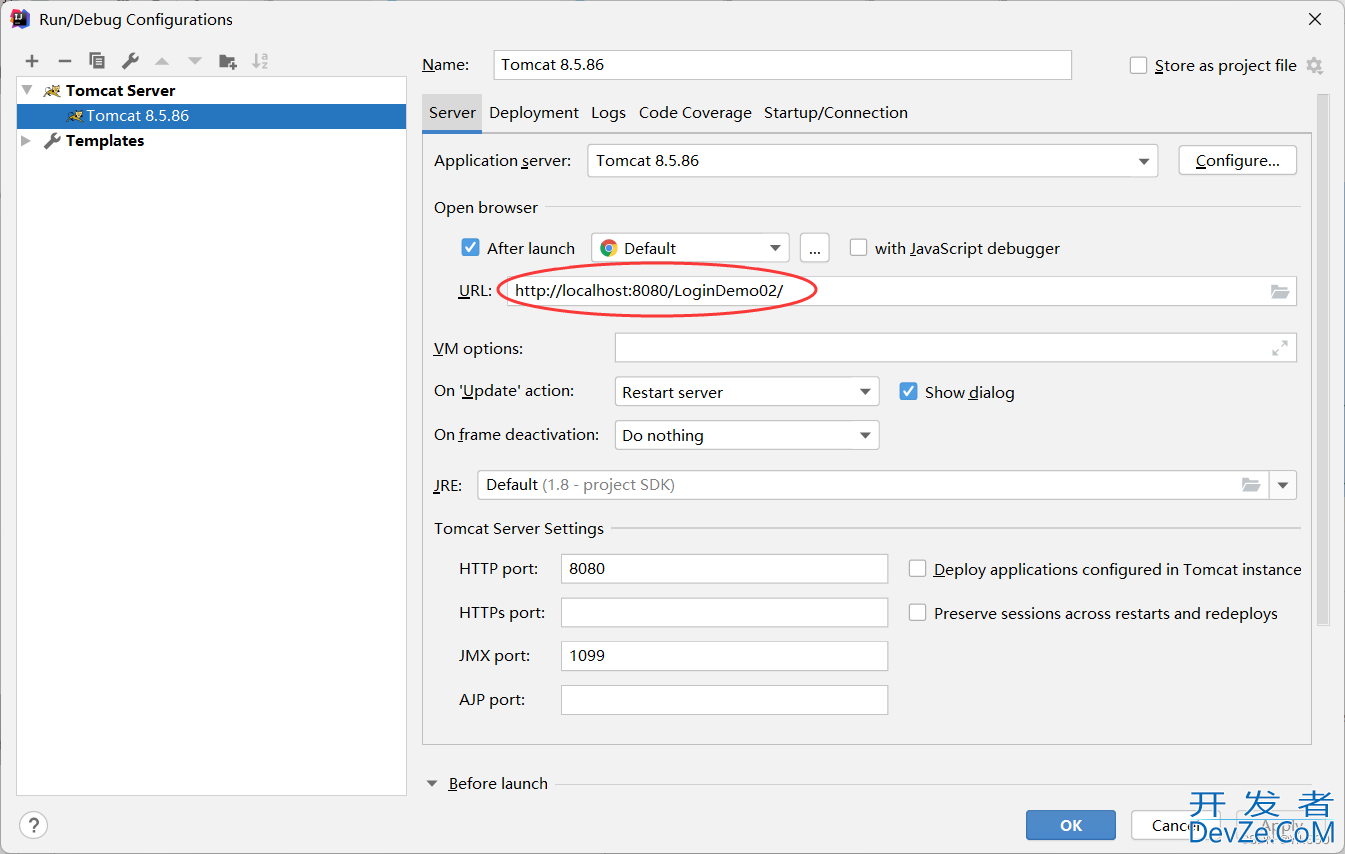The image size is (1345, 854).
Task: Confirm with the OK button
Action: pyautogui.click(x=1071, y=825)
